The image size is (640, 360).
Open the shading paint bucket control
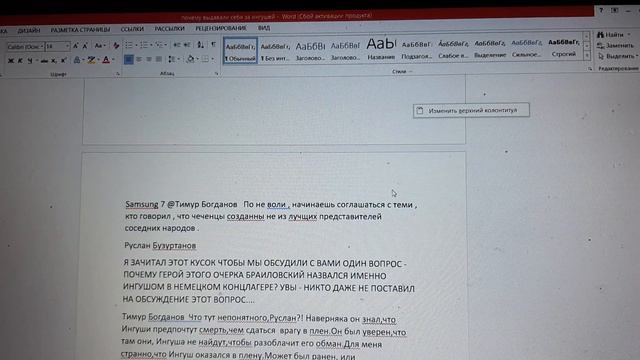(191, 59)
